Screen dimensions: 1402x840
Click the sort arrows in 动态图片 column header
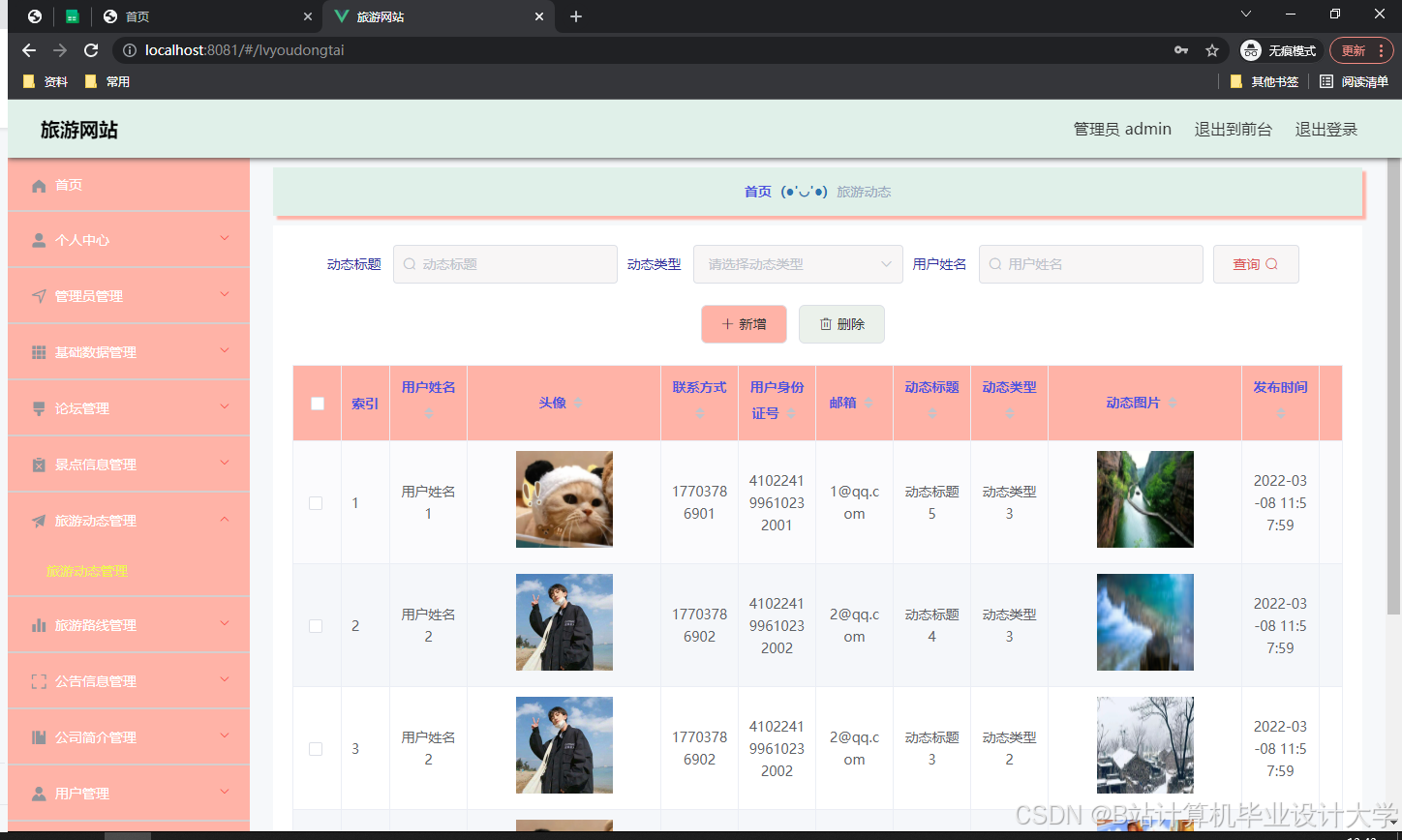click(x=1172, y=403)
